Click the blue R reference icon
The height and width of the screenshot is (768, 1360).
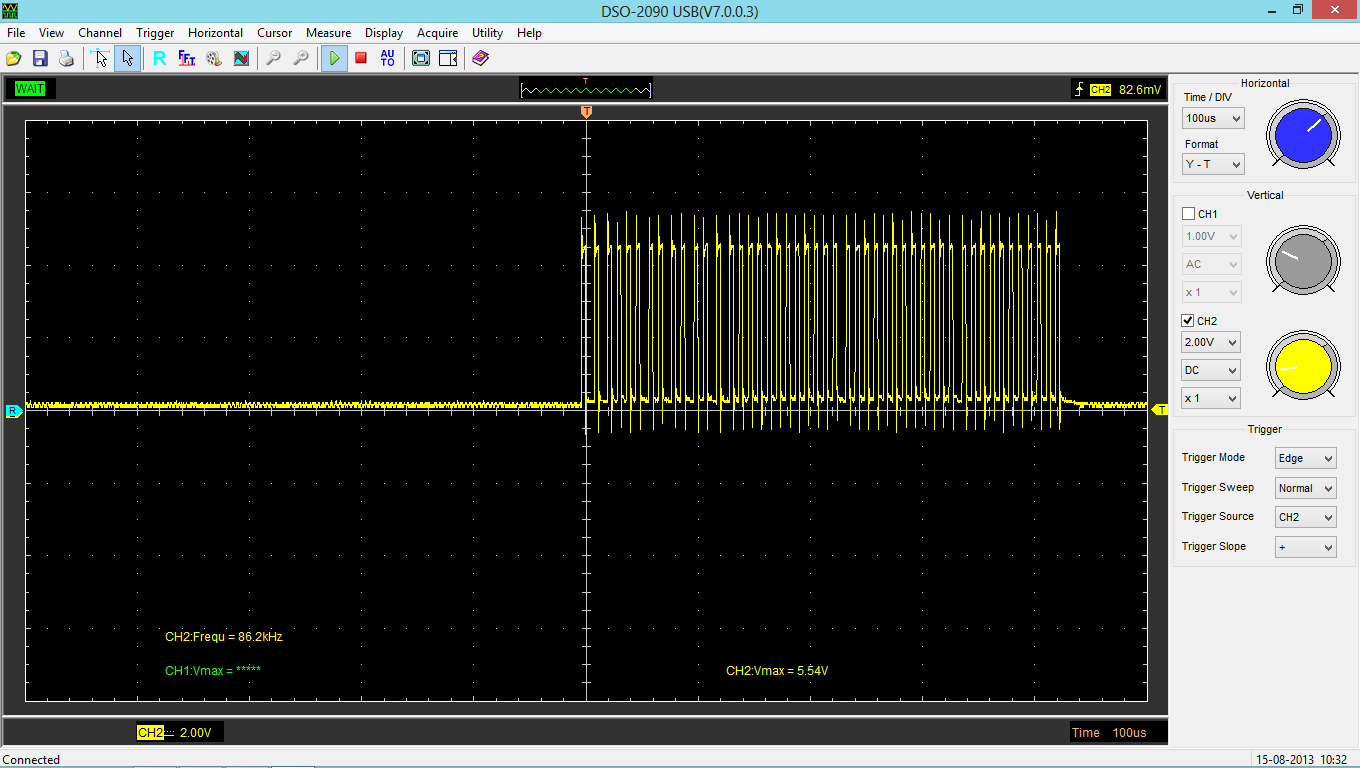(x=159, y=59)
